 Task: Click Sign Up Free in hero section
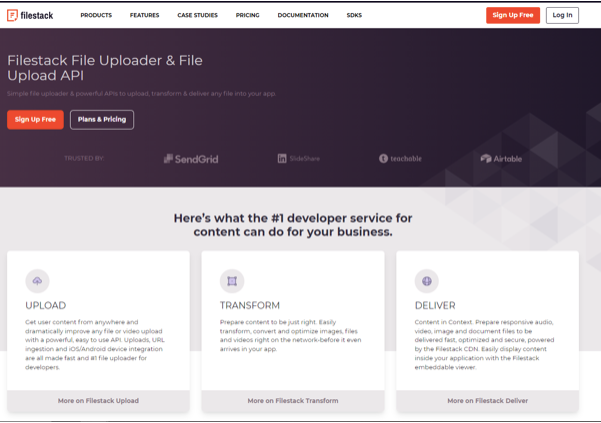click(x=35, y=120)
